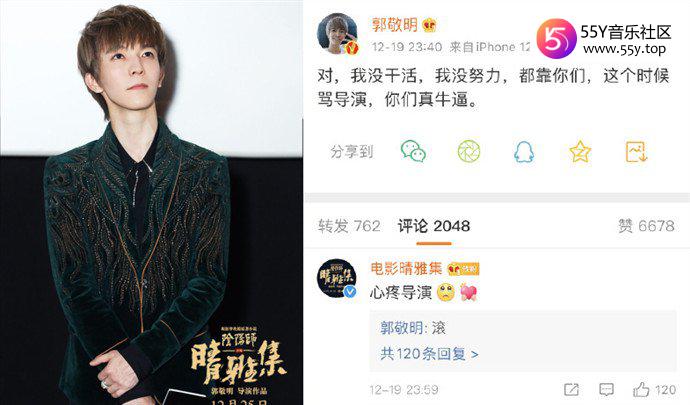Screen dimensions: 690x405
Task: Open the 55Y音乐社区 logo
Action: [556, 39]
